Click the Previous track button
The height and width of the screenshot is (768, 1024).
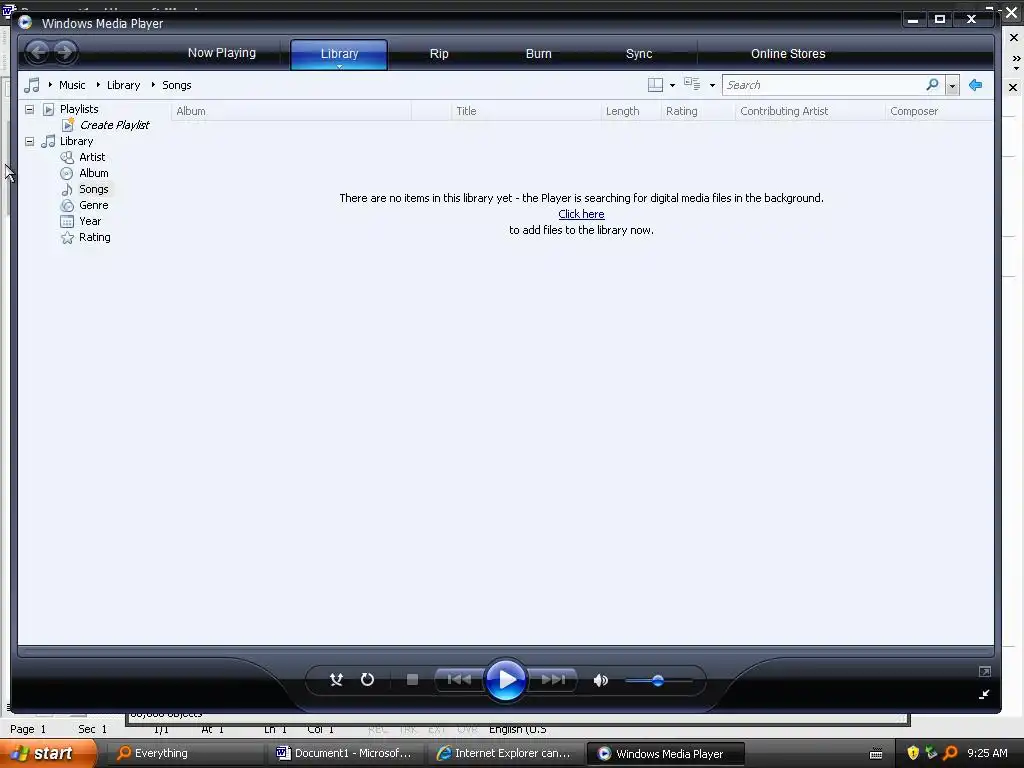(459, 680)
